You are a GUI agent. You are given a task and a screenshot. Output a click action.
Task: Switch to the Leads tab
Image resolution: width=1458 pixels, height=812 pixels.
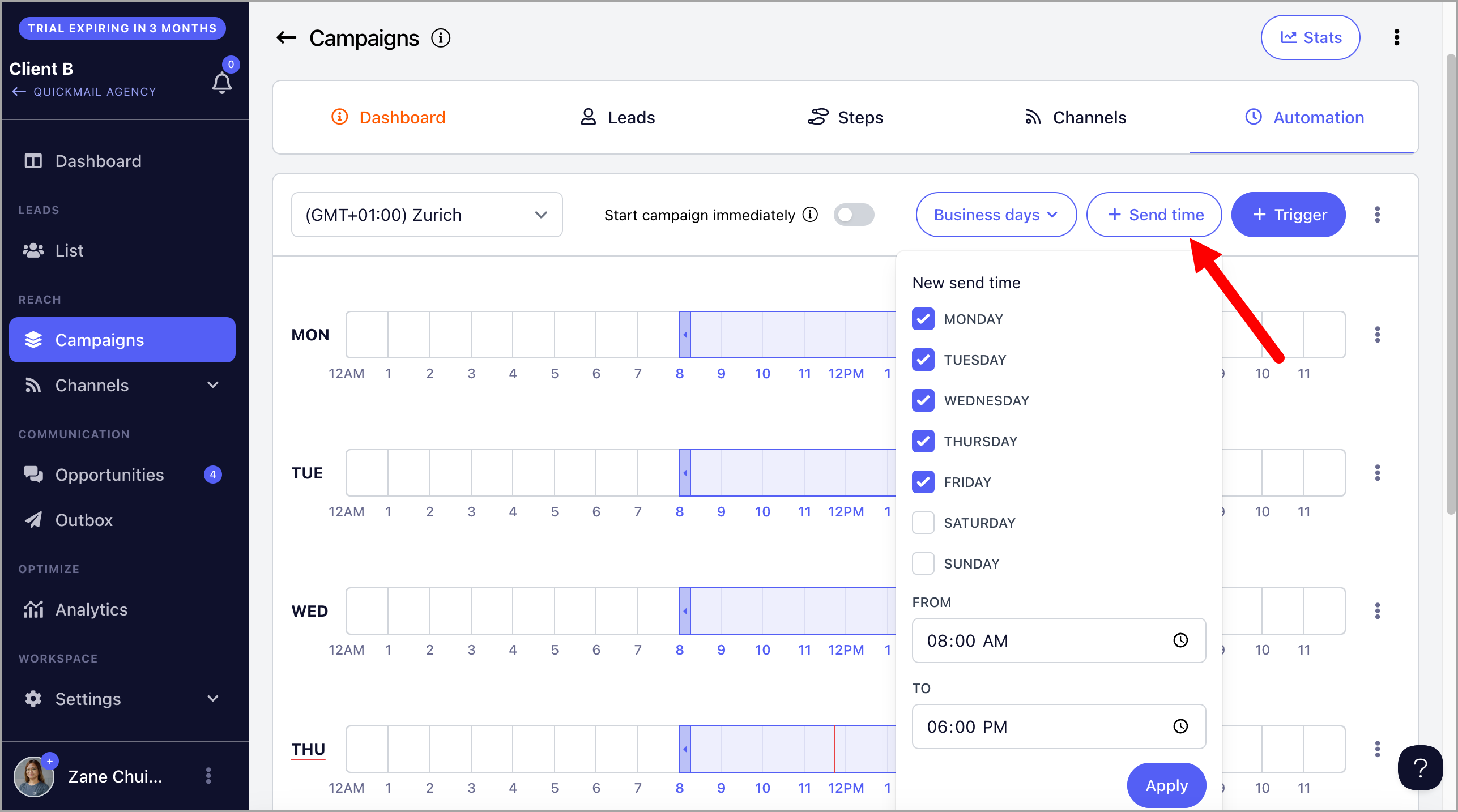617,117
